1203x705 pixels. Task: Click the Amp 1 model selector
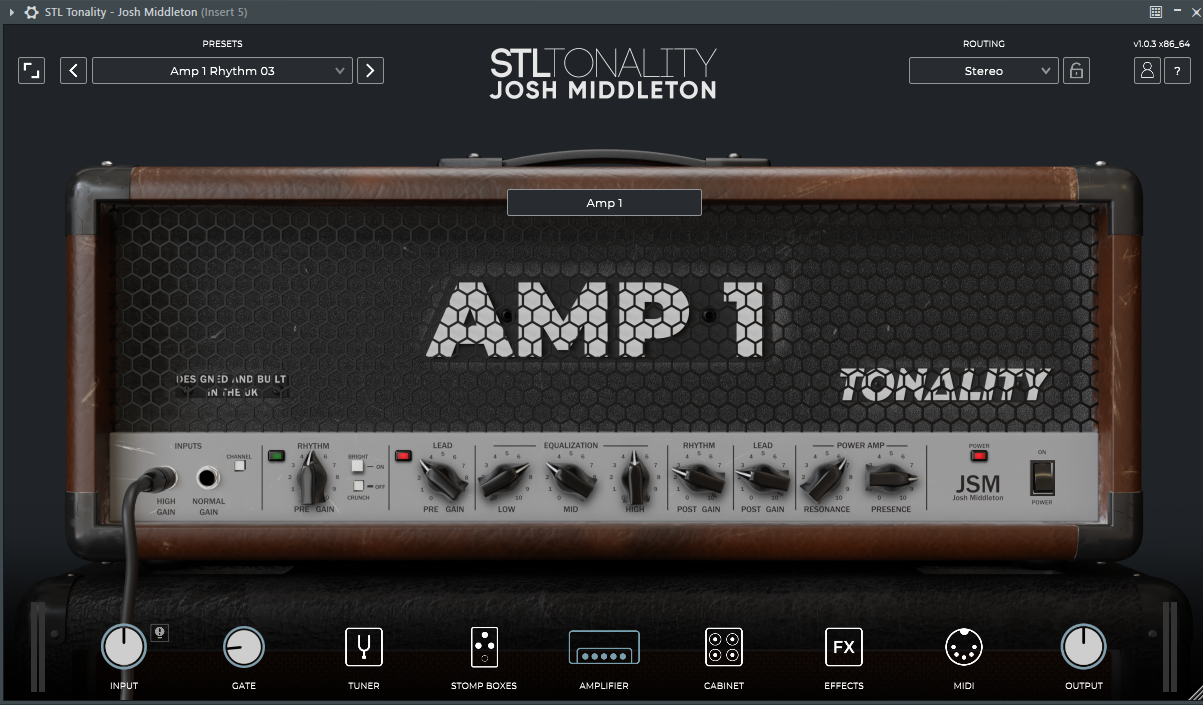[x=604, y=203]
